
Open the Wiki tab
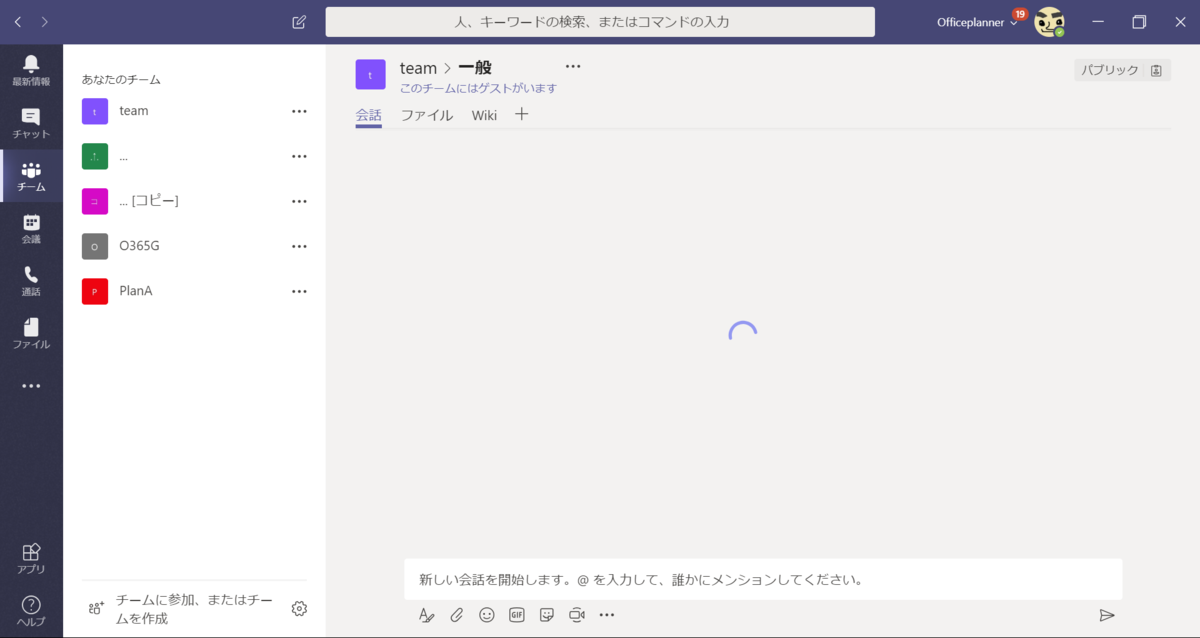click(x=484, y=114)
